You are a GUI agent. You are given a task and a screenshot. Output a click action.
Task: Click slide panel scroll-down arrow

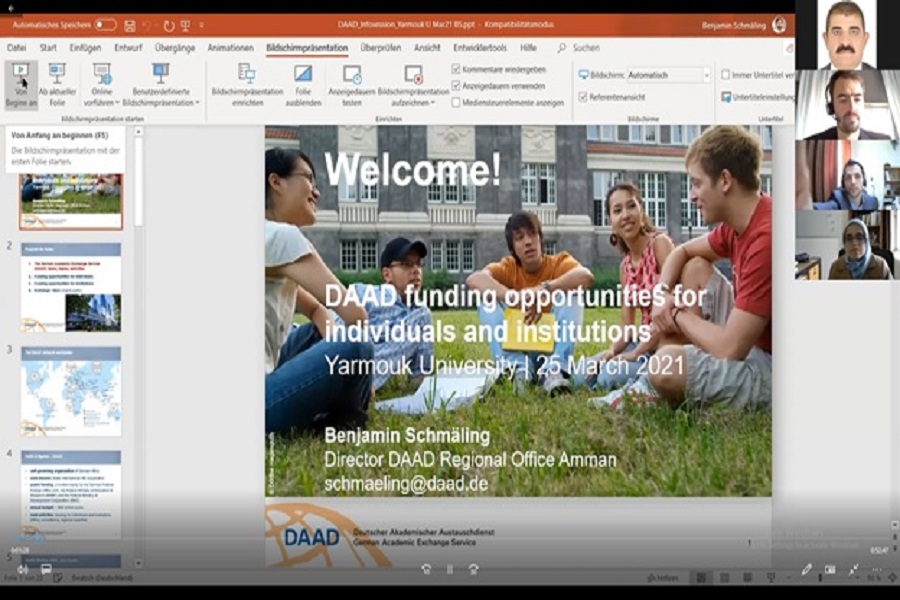click(x=138, y=563)
